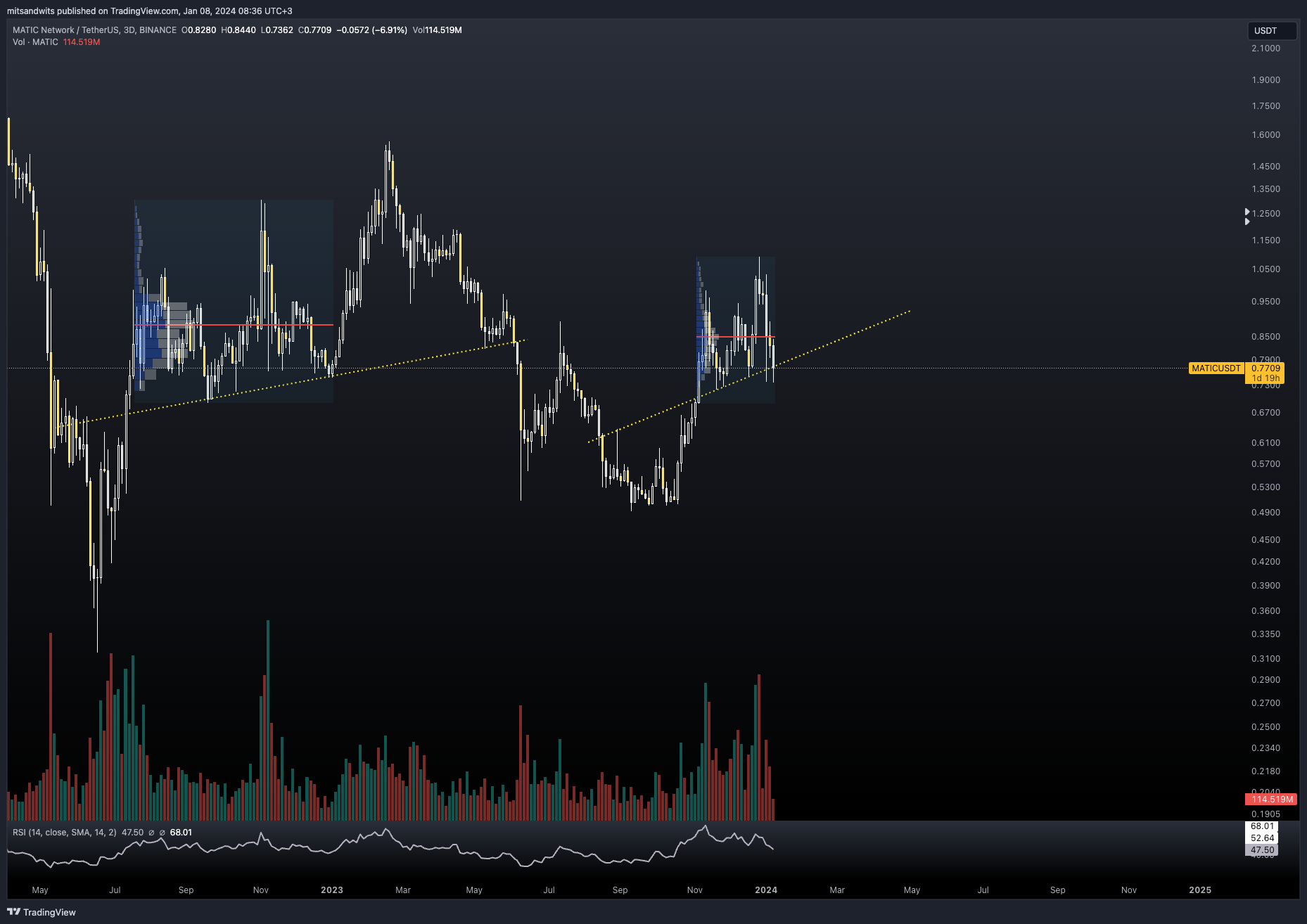Screen dimensions: 1307x924
Task: Click the 1.6000 price axis label
Action: pyautogui.click(x=1265, y=135)
